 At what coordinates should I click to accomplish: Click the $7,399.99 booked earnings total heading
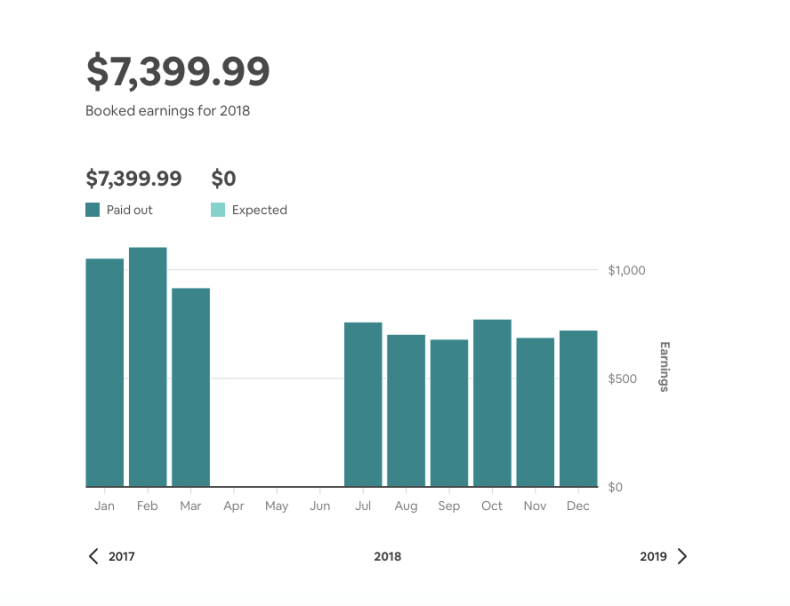178,71
